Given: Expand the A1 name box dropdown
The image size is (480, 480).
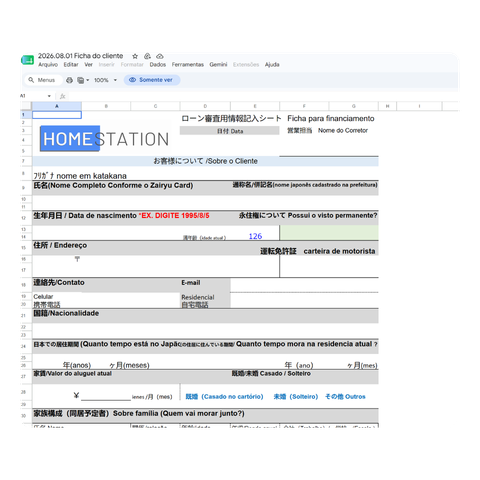Looking at the screenshot, I should coord(49,96).
